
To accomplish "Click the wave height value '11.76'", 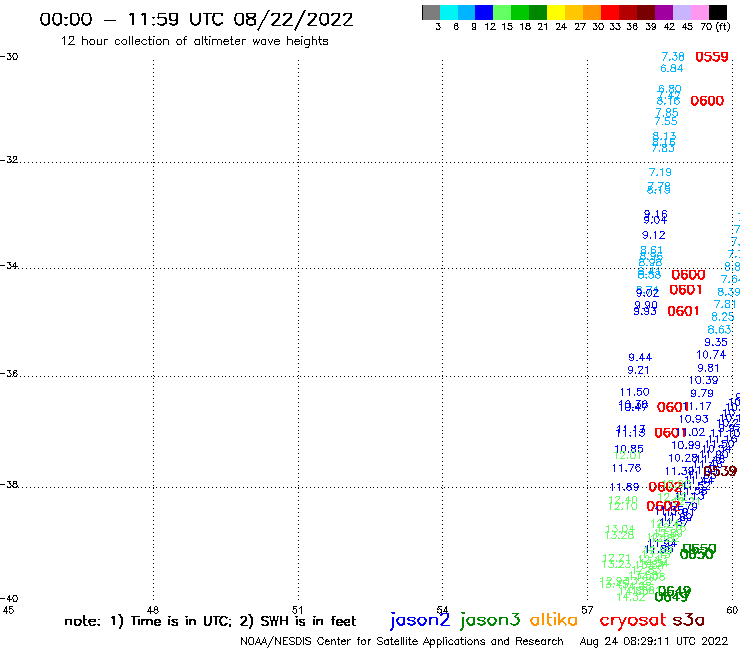I will click(x=626, y=468).
